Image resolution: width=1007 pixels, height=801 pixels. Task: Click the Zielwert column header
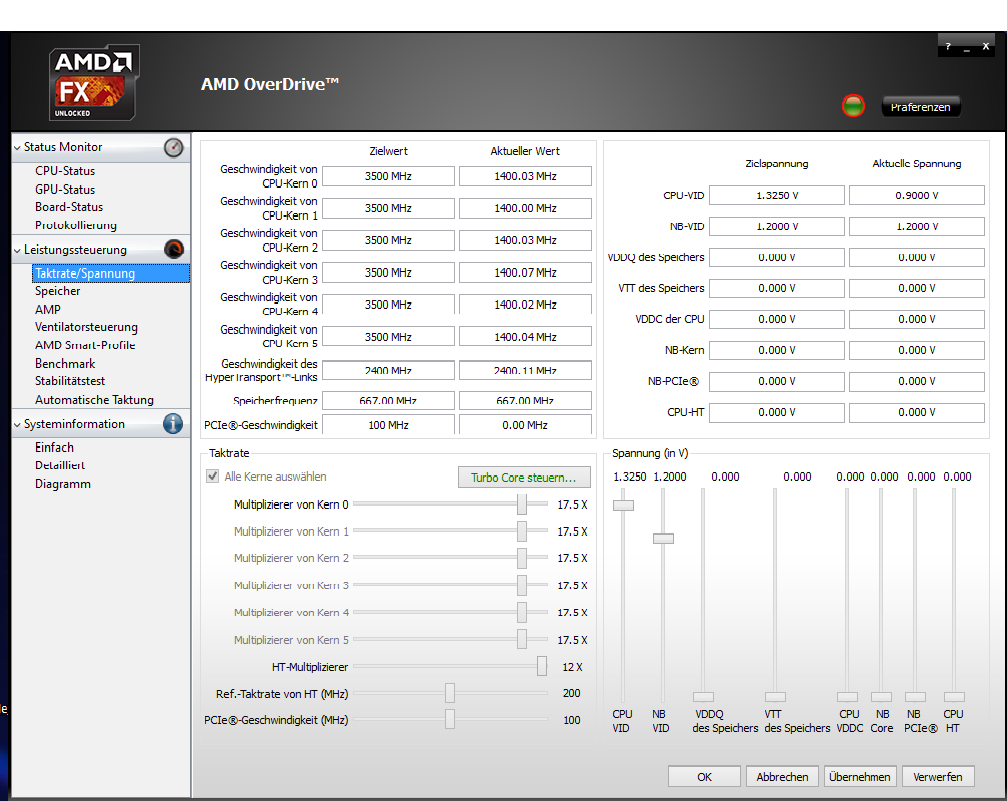click(x=388, y=151)
